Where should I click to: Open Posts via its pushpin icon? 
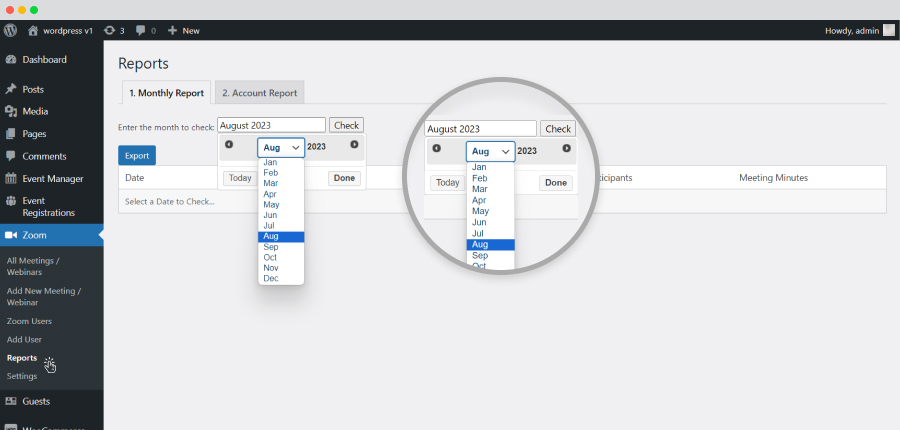[10, 90]
